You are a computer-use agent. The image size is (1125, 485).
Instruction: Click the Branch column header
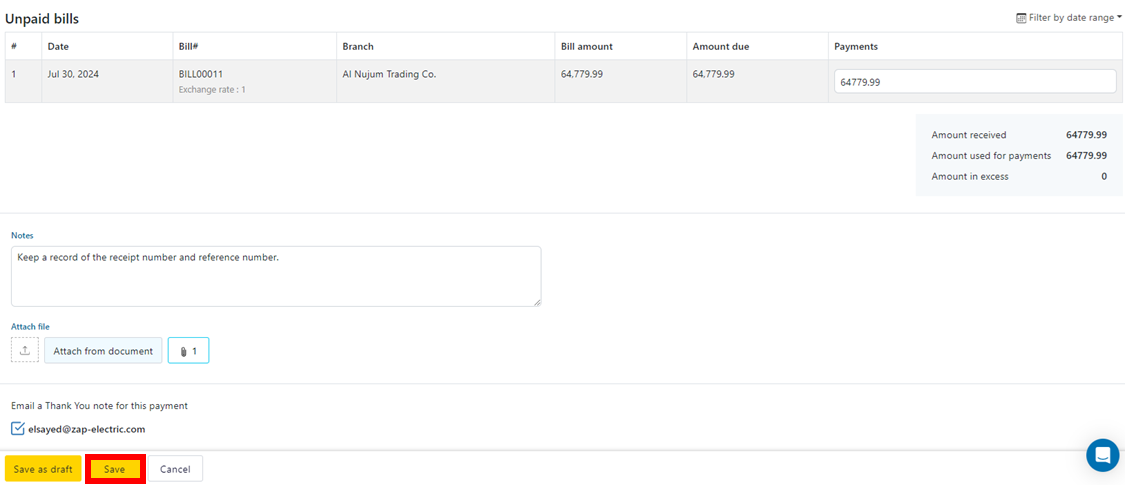click(358, 46)
